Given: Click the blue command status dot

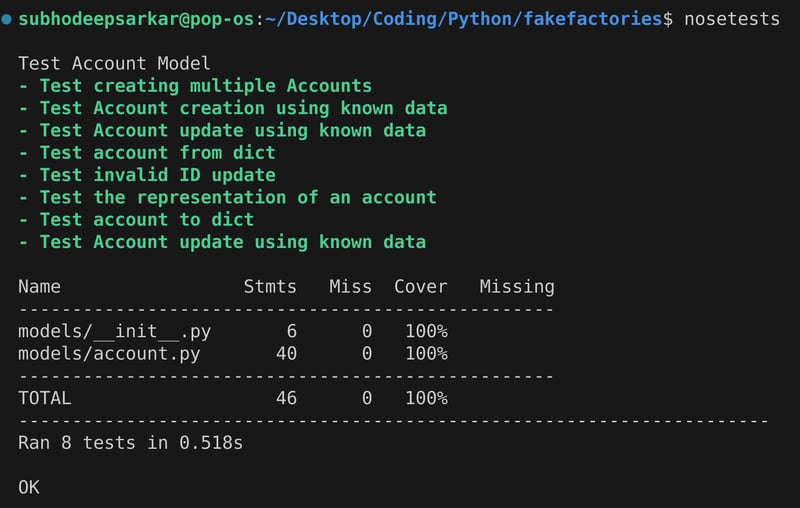Looking at the screenshot, I should (x=7, y=20).
